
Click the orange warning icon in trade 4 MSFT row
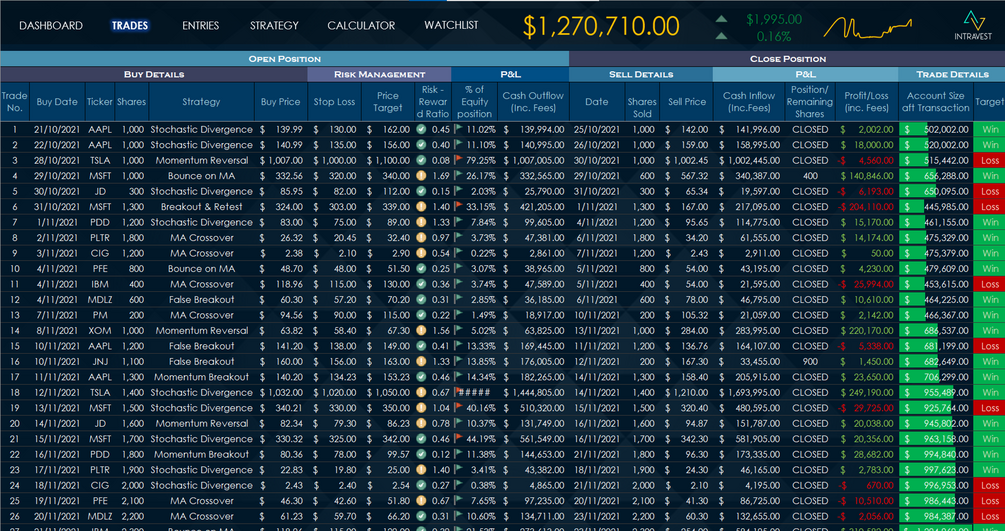point(421,176)
